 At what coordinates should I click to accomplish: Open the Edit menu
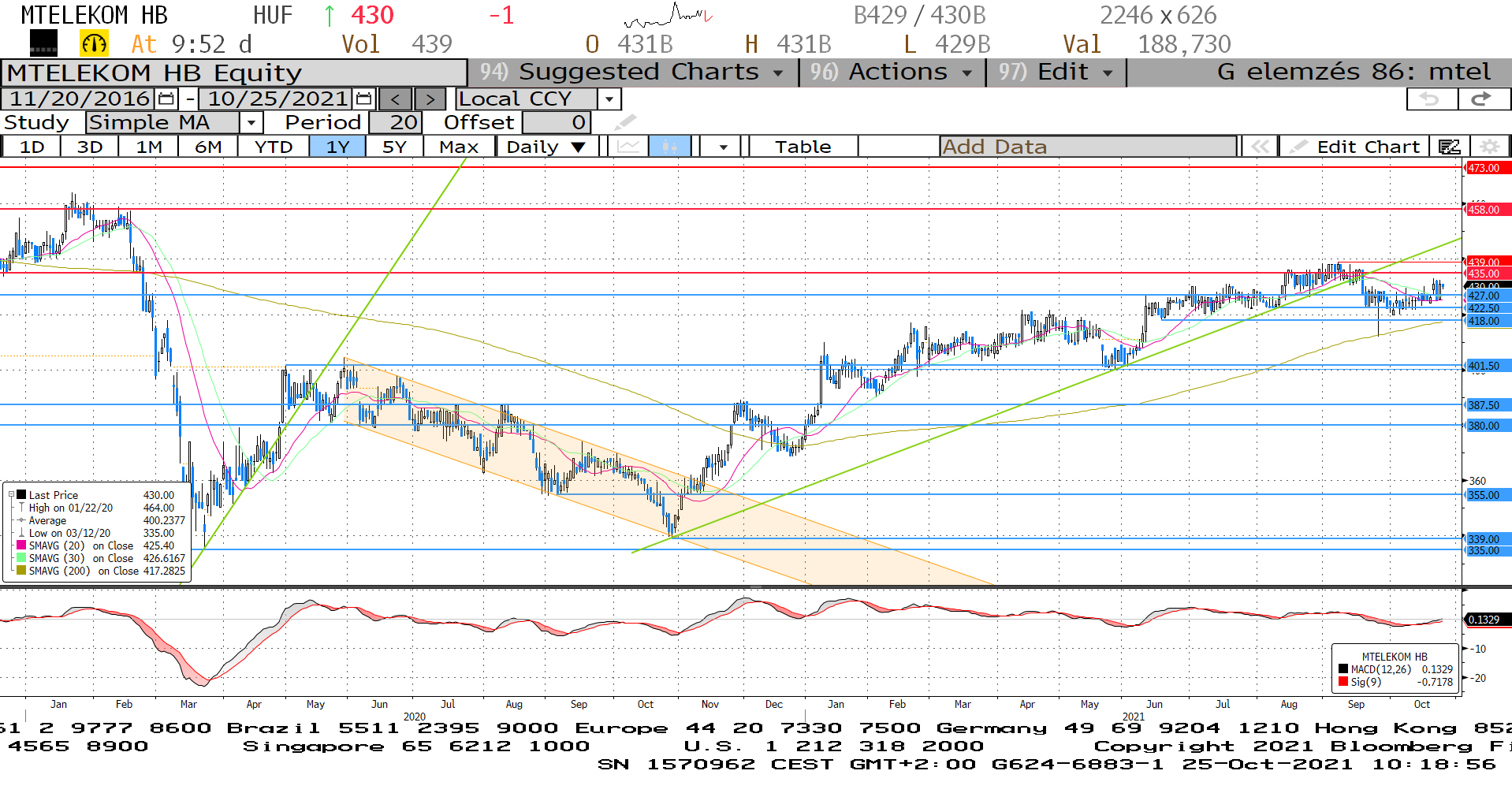tap(1056, 72)
